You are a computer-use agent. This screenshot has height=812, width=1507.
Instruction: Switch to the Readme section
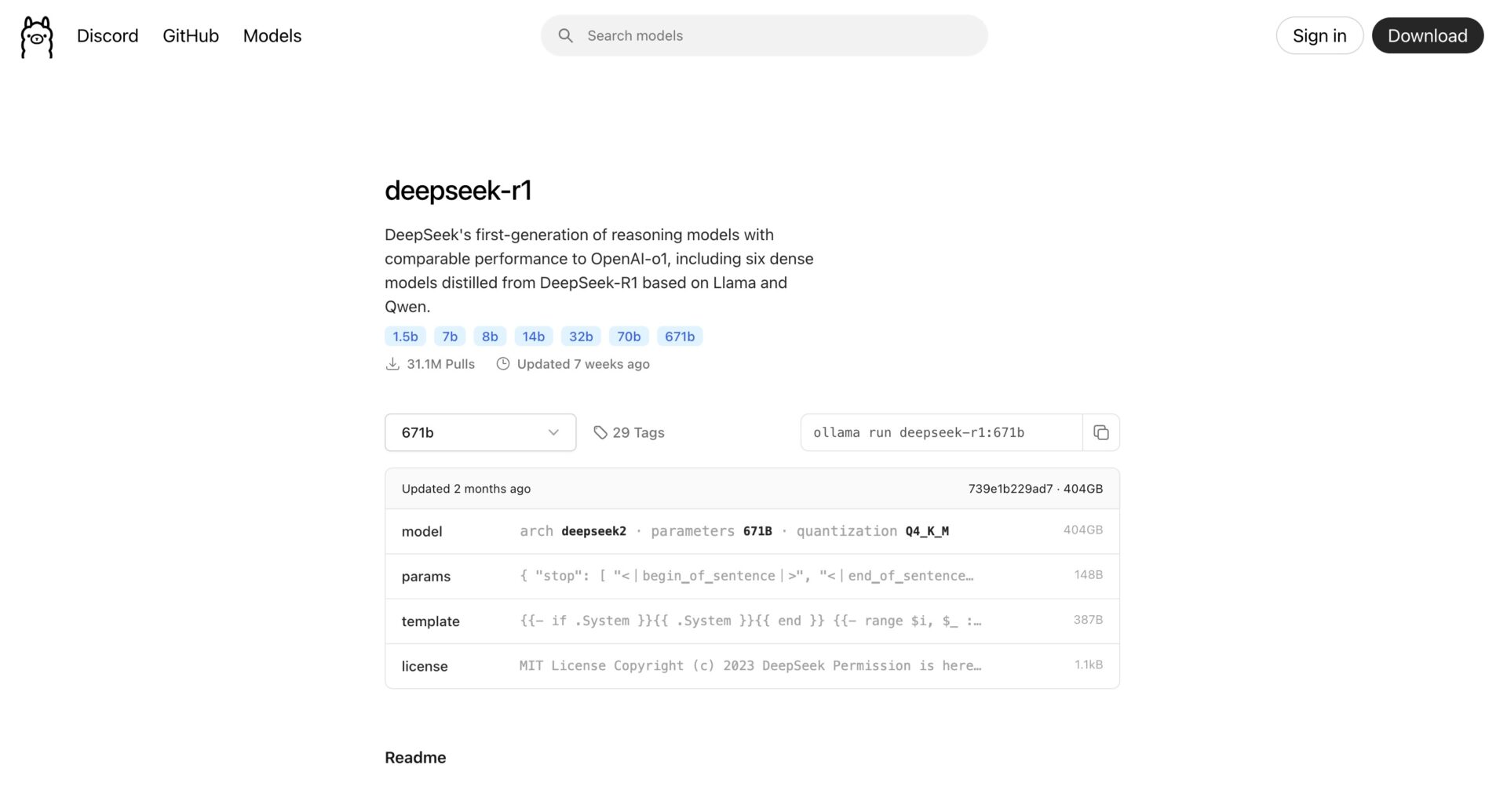tap(415, 757)
